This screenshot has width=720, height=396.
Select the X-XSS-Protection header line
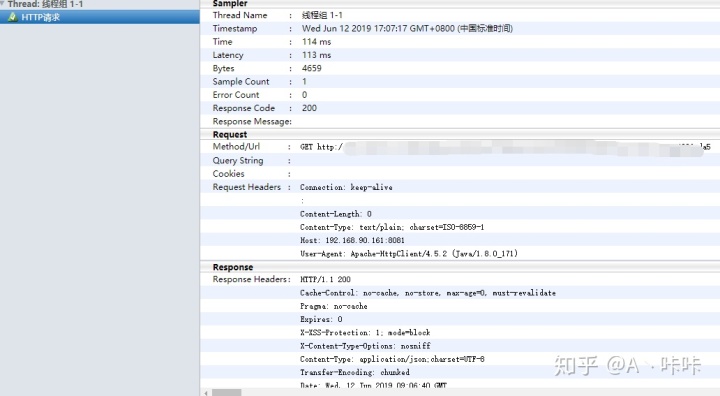tap(365, 333)
